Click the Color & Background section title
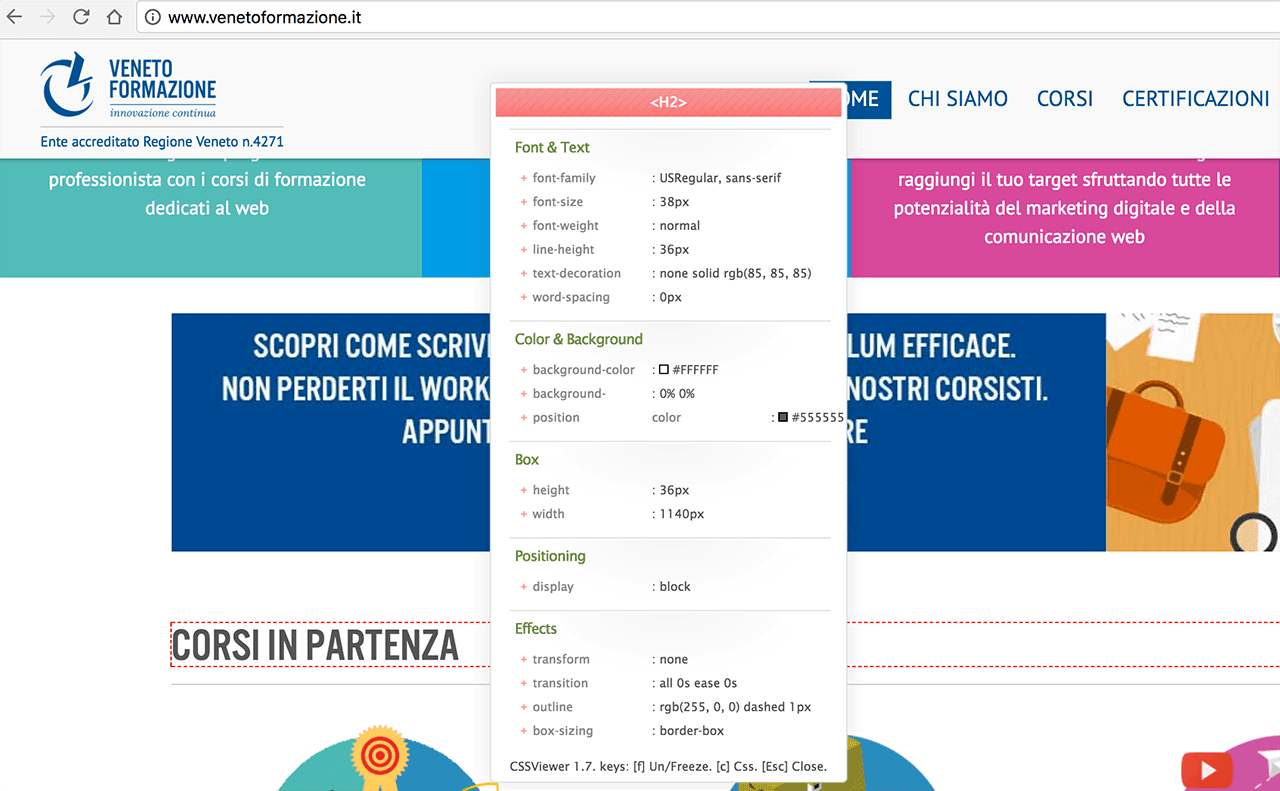 [578, 339]
